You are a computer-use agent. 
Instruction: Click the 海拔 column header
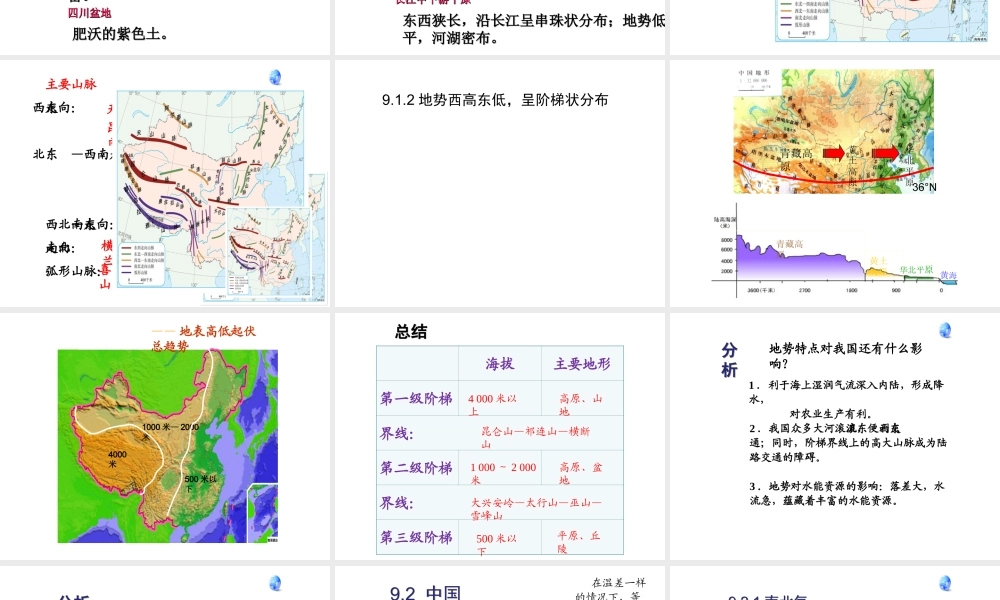tap(499, 363)
